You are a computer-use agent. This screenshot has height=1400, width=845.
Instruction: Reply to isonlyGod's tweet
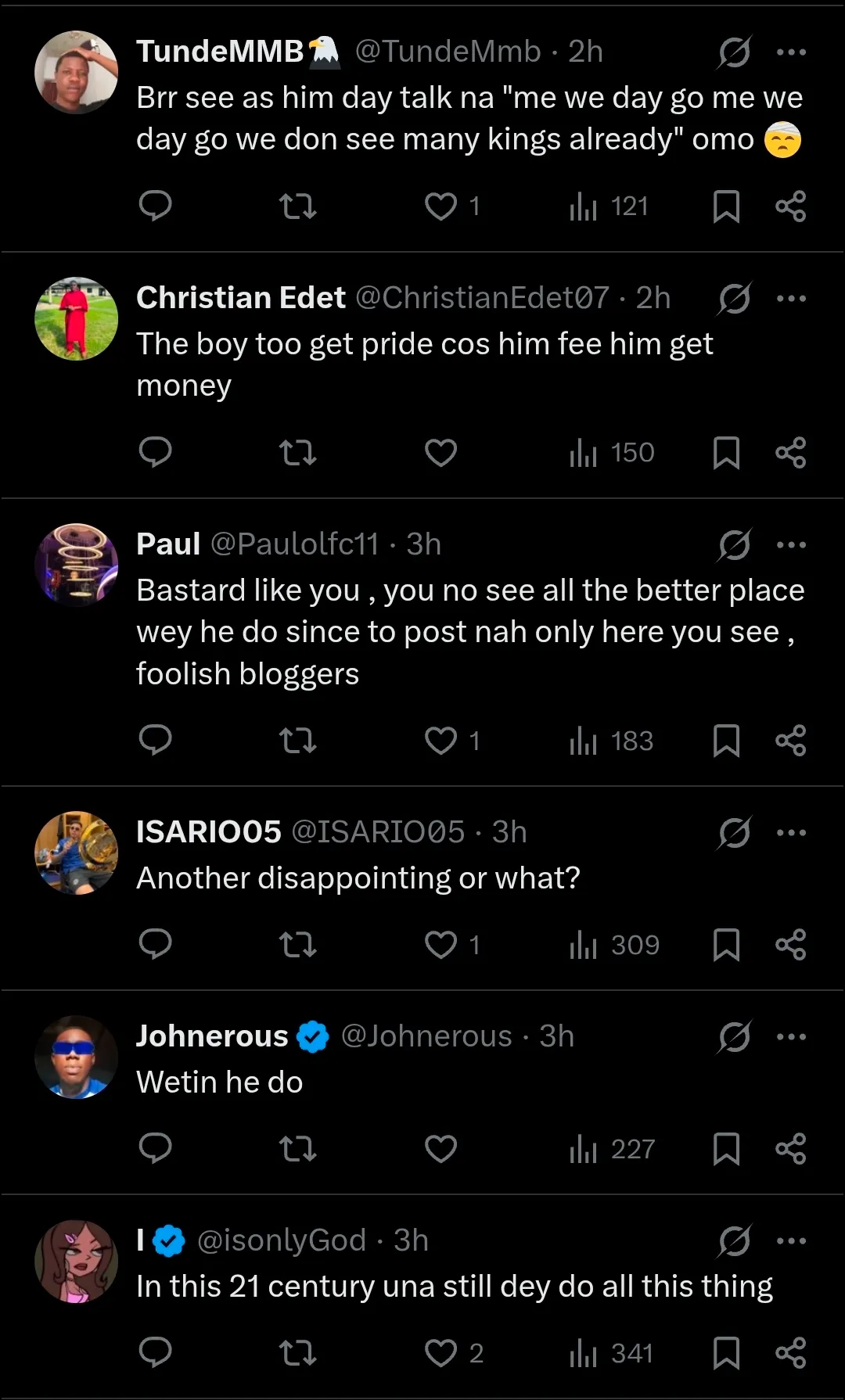(x=155, y=1352)
